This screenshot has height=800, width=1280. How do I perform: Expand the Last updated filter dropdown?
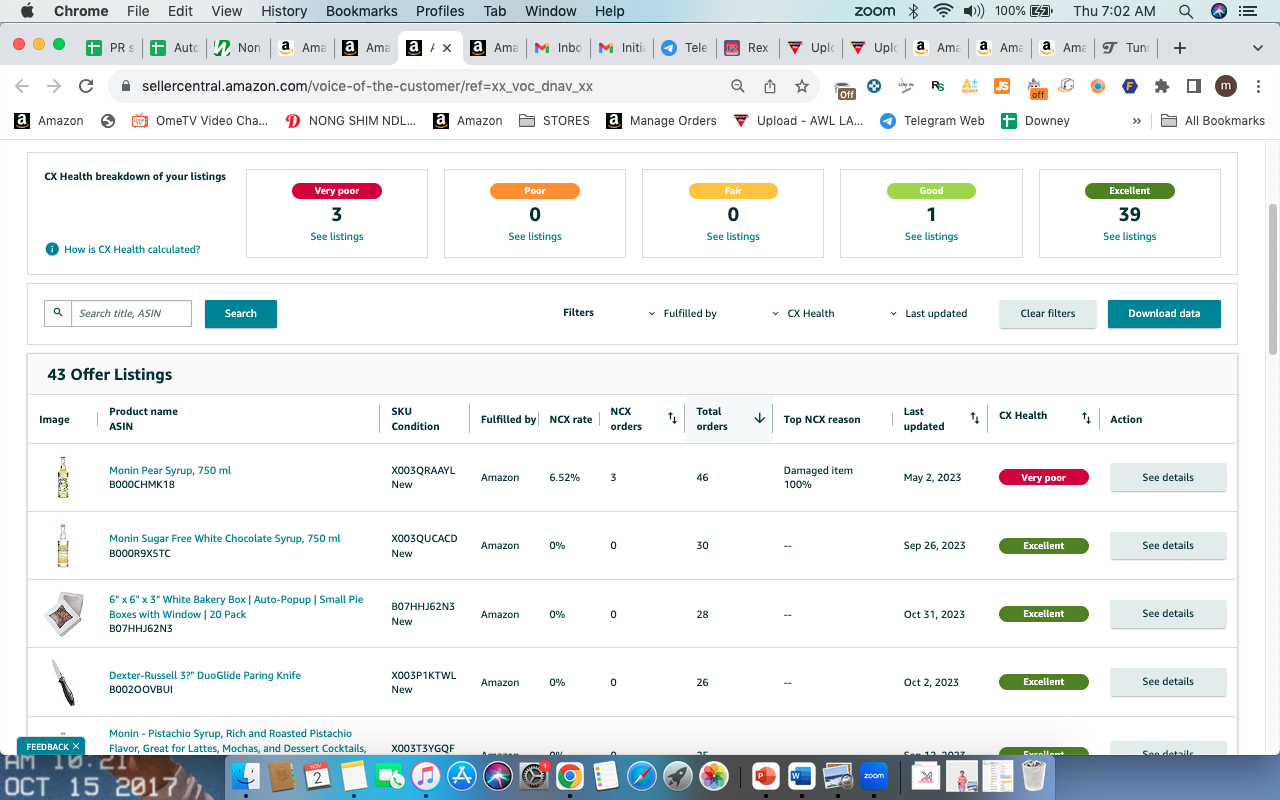(x=929, y=313)
